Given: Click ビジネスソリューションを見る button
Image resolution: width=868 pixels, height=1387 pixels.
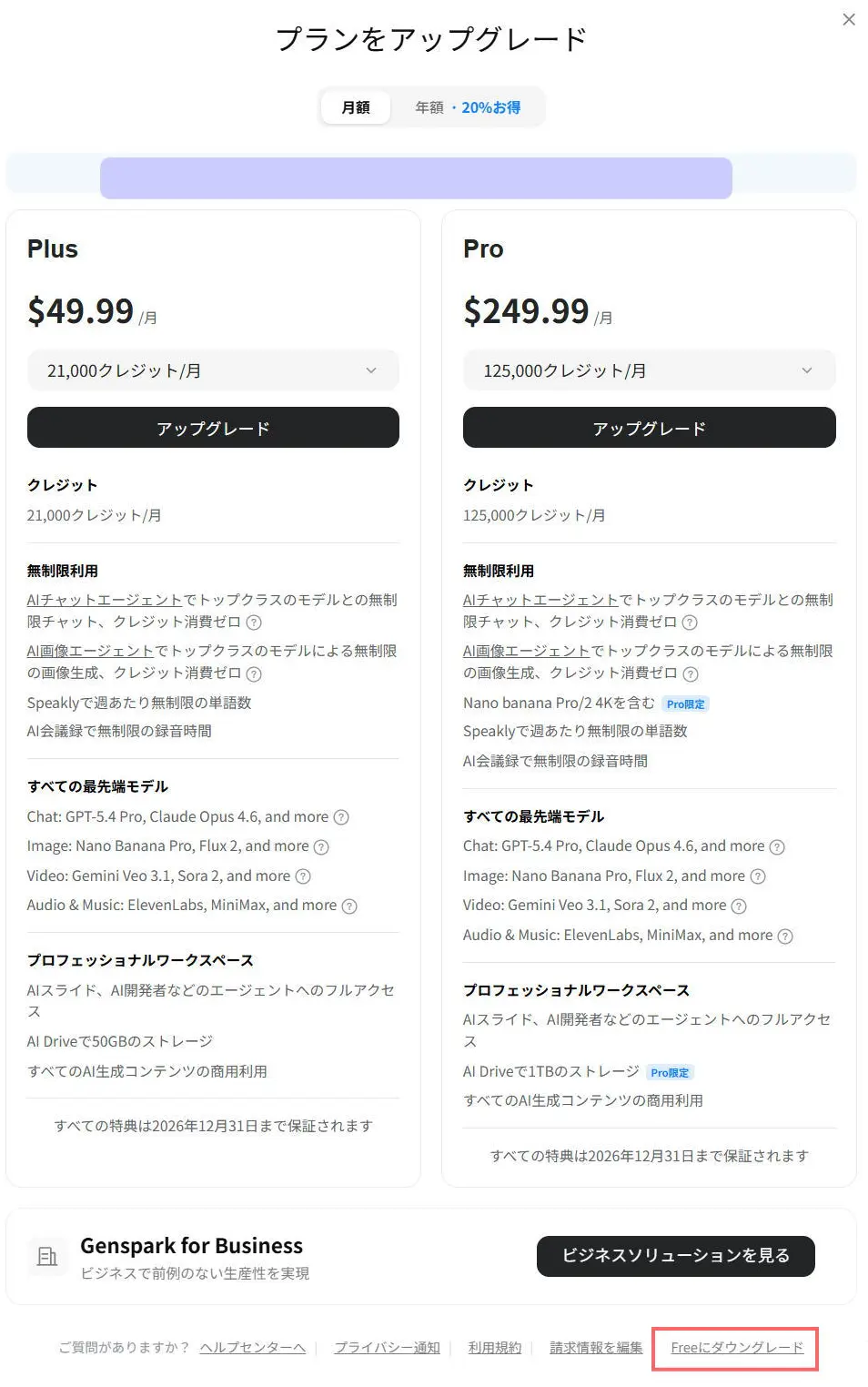Looking at the screenshot, I should (675, 1255).
